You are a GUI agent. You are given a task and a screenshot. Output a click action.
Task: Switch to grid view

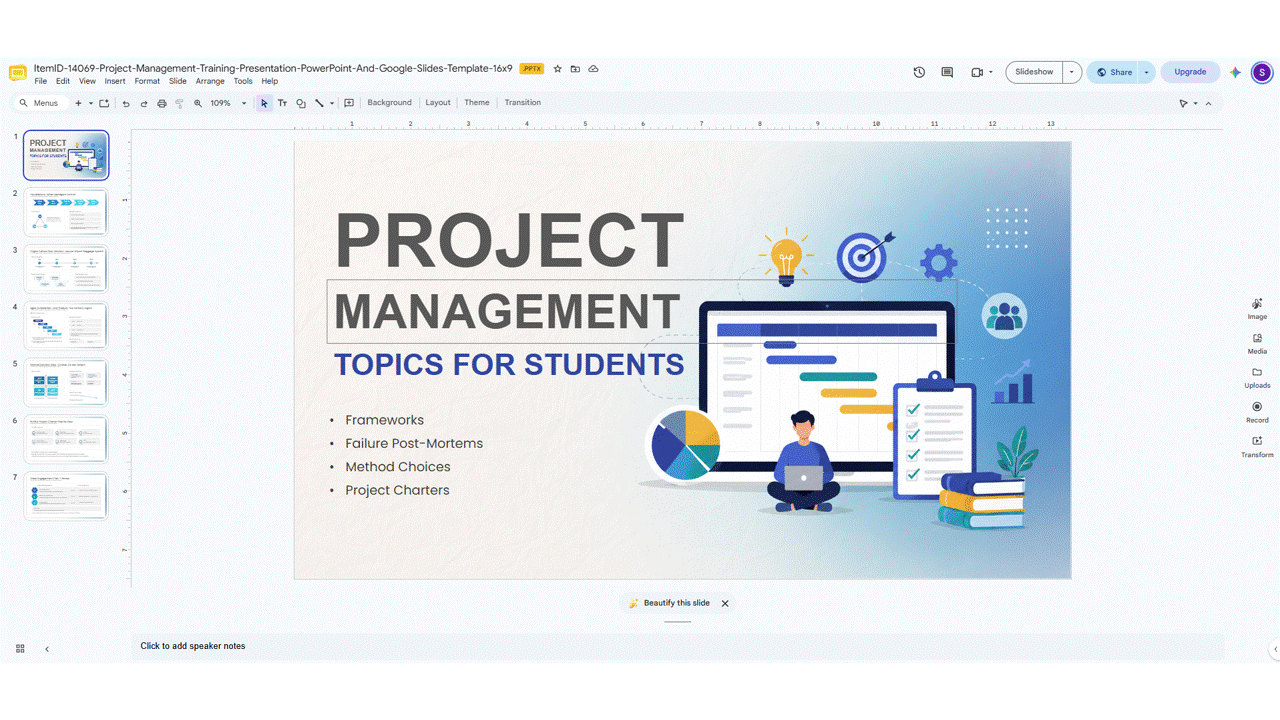[20, 649]
